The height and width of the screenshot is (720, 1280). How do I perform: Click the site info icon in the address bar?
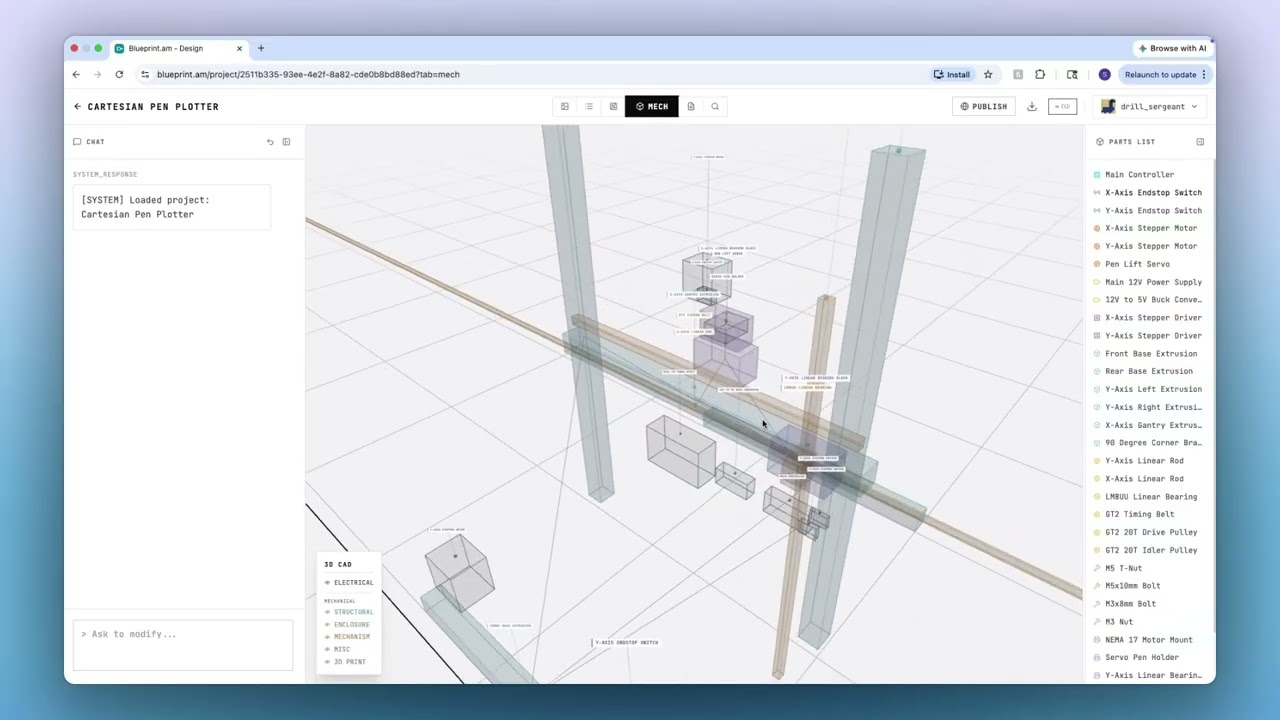[x=145, y=74]
